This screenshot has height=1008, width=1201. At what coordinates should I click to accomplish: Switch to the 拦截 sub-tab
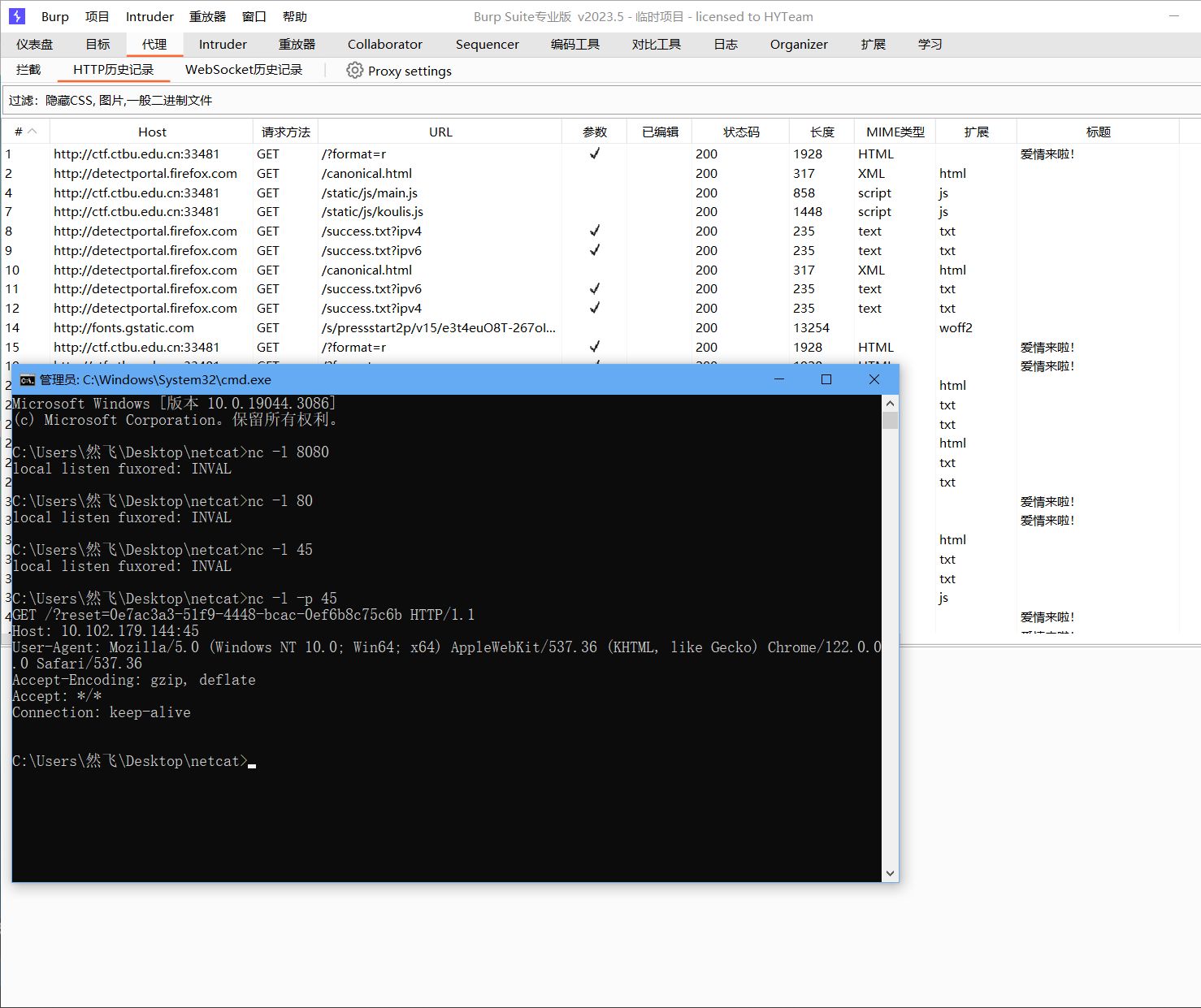[28, 70]
